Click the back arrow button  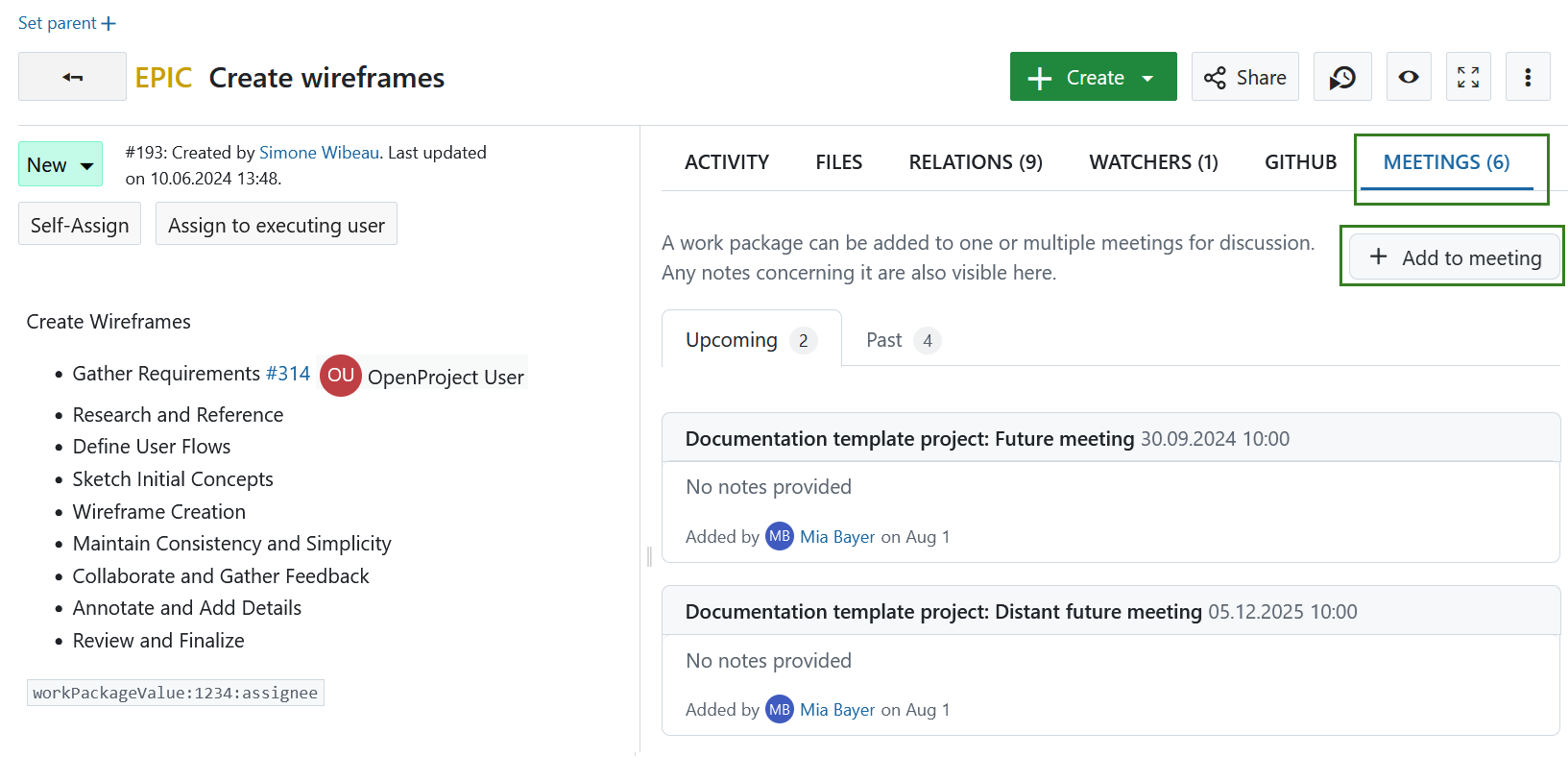(72, 77)
